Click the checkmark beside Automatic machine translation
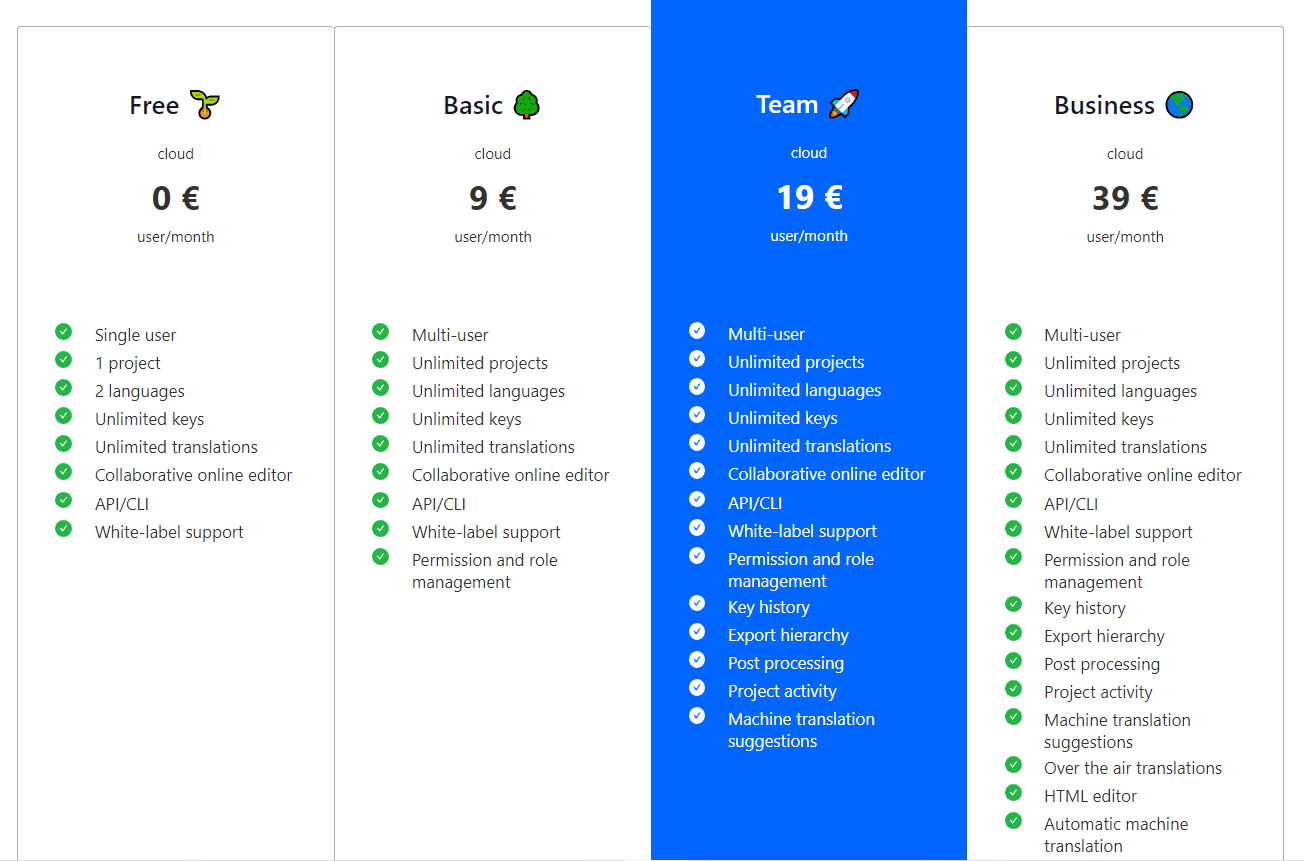 (1013, 821)
